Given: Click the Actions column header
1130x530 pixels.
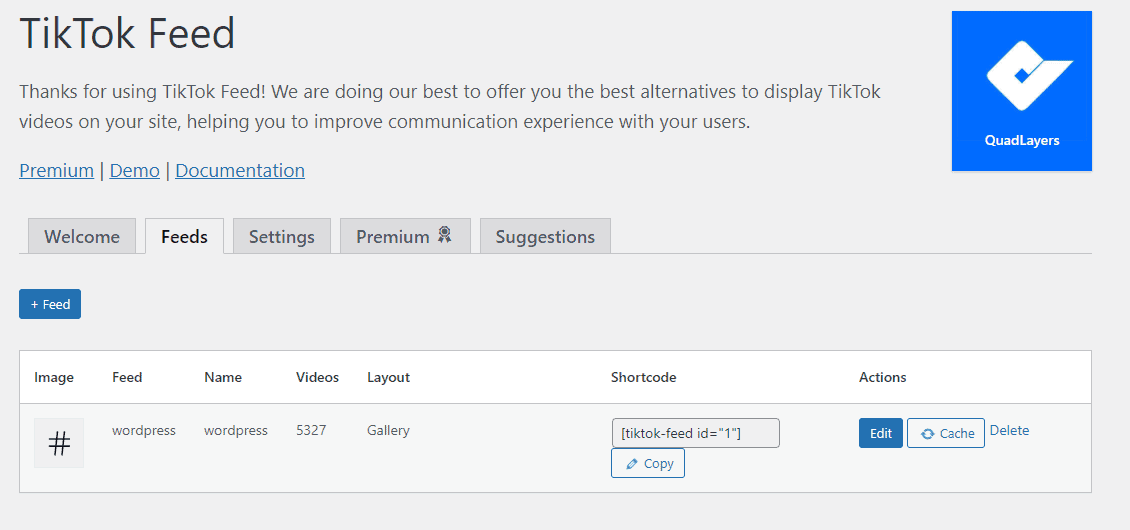Looking at the screenshot, I should pyautogui.click(x=883, y=377).
